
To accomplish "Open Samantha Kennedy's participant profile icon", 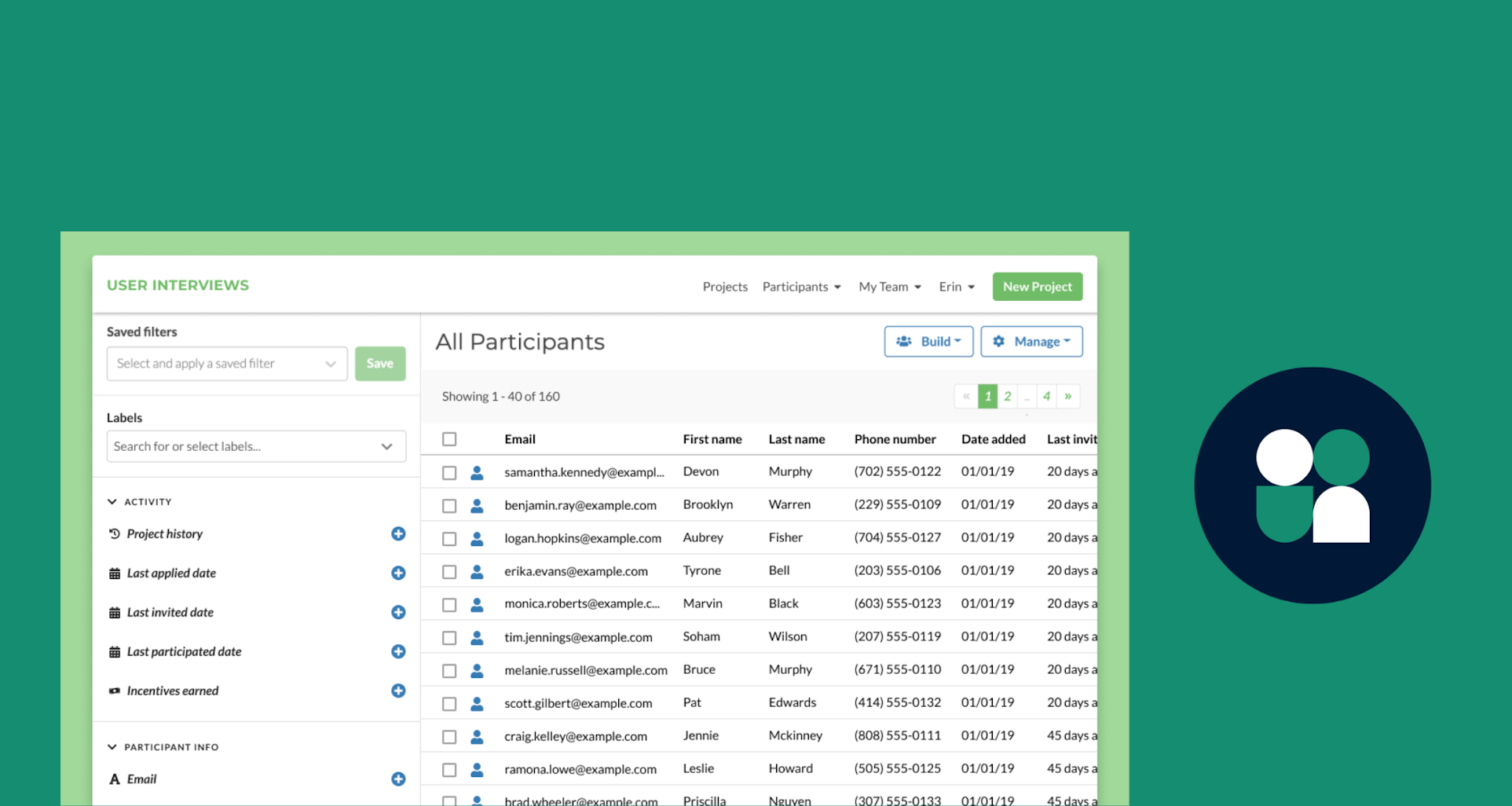I will point(478,472).
